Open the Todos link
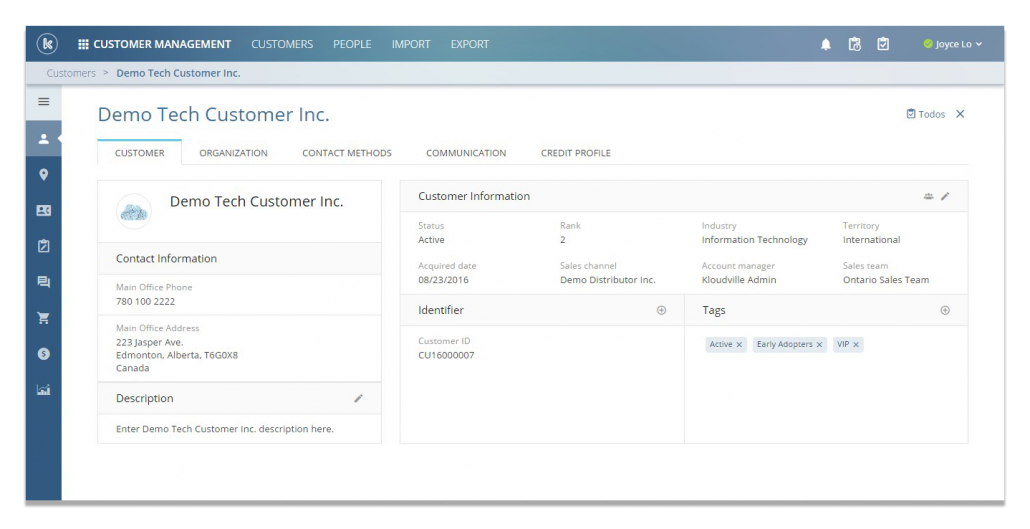Screen dimensions: 1030x529 point(926,114)
